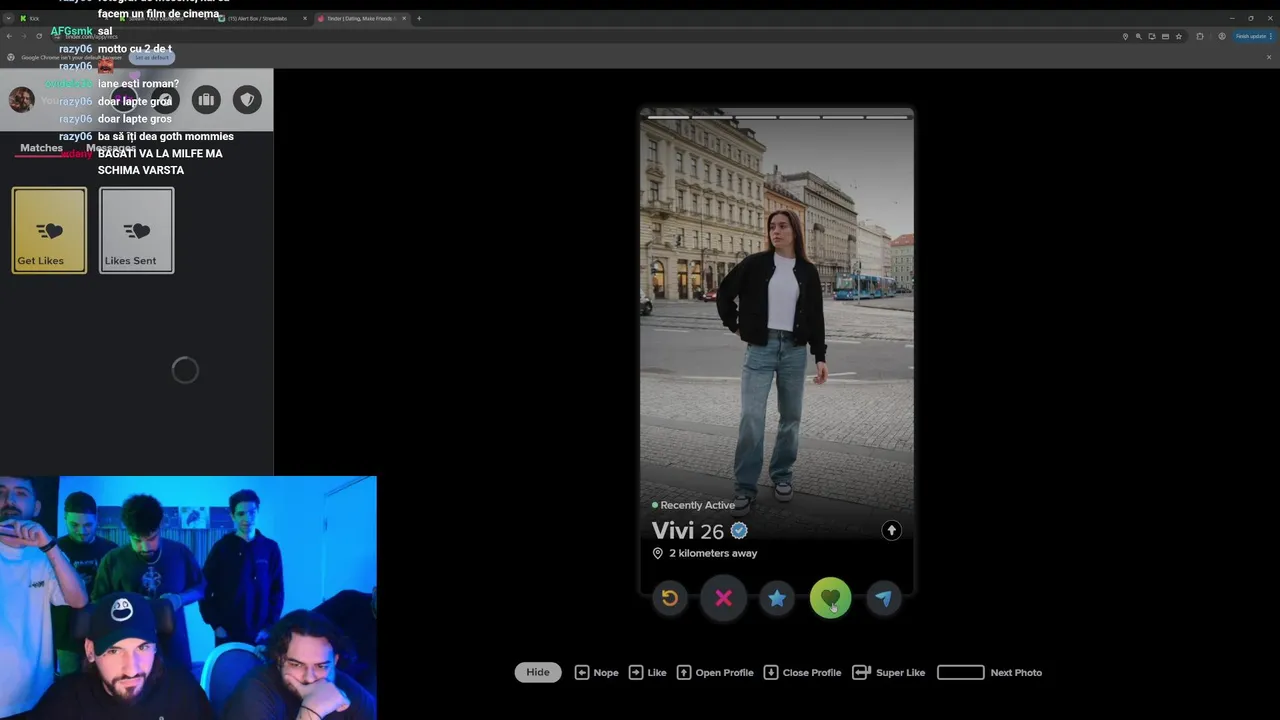Viewport: 1280px width, 720px height.
Task: Click the browser back arrow
Action: (9, 36)
